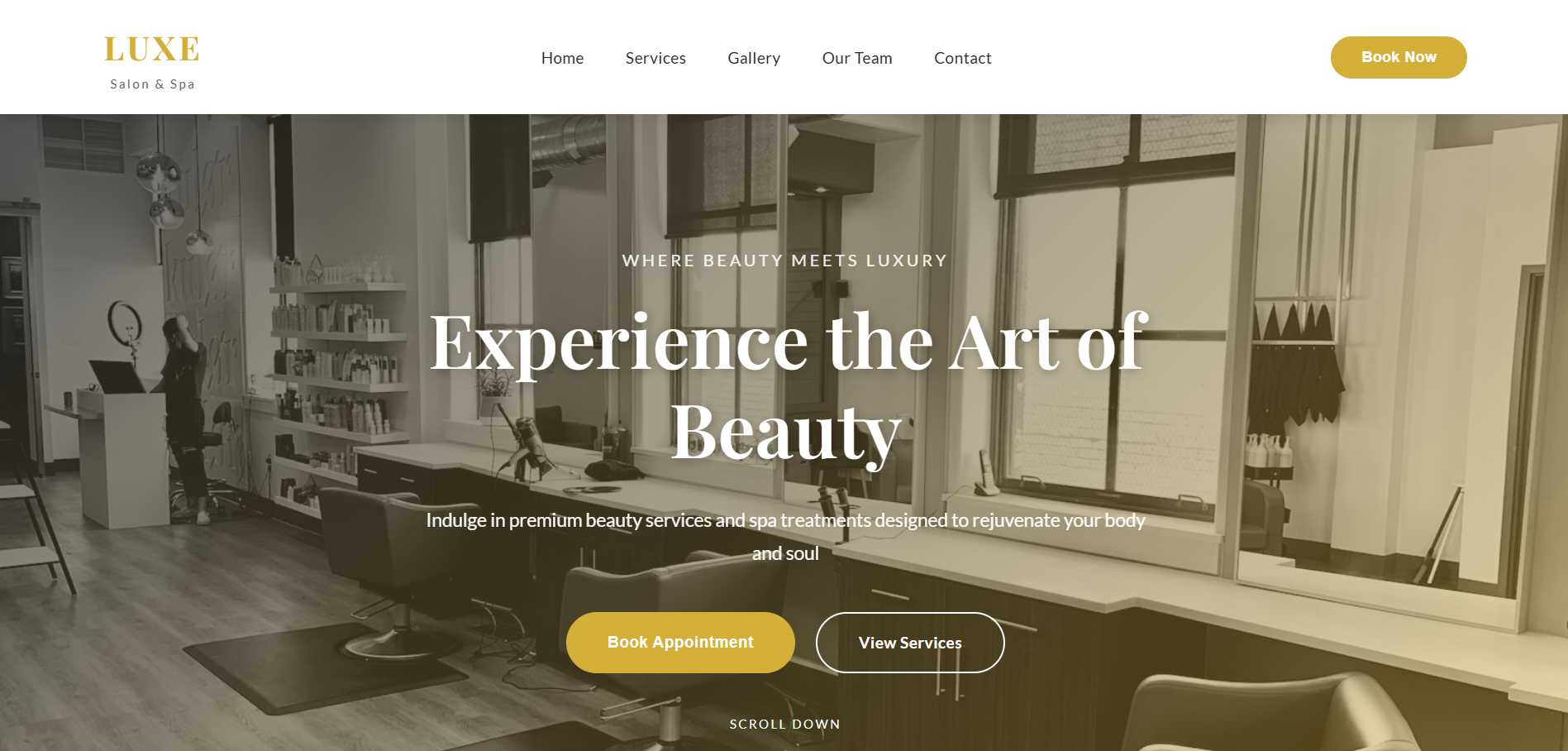
Task: Click the outlined View Services button
Action: tap(910, 643)
